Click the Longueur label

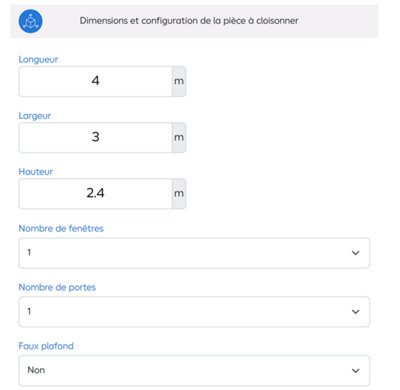coord(38,60)
